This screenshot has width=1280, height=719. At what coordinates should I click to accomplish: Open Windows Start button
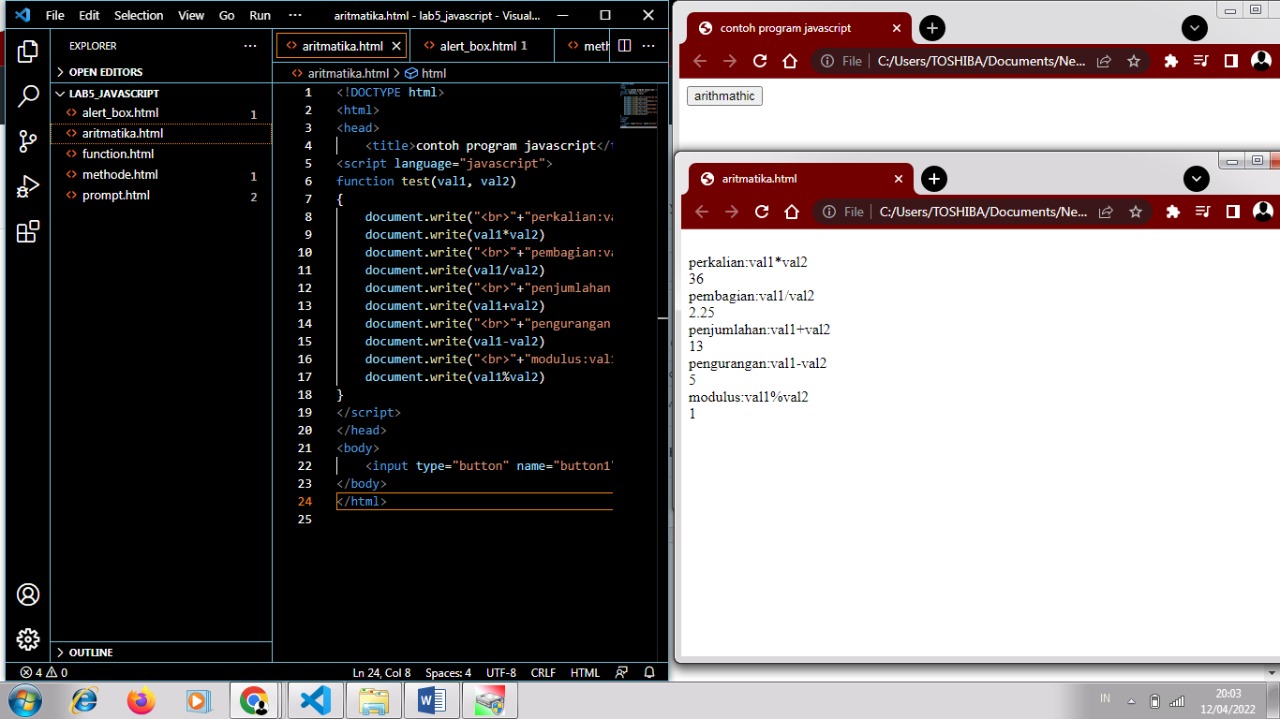(24, 701)
